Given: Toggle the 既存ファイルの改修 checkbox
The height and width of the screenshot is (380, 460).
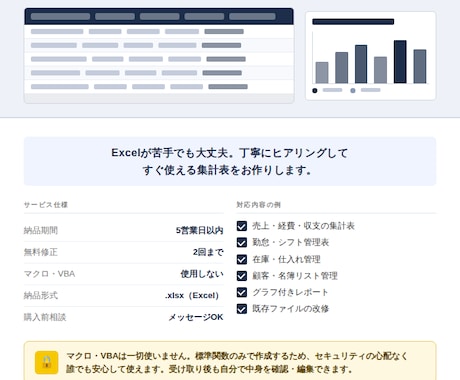Looking at the screenshot, I should (242, 309).
